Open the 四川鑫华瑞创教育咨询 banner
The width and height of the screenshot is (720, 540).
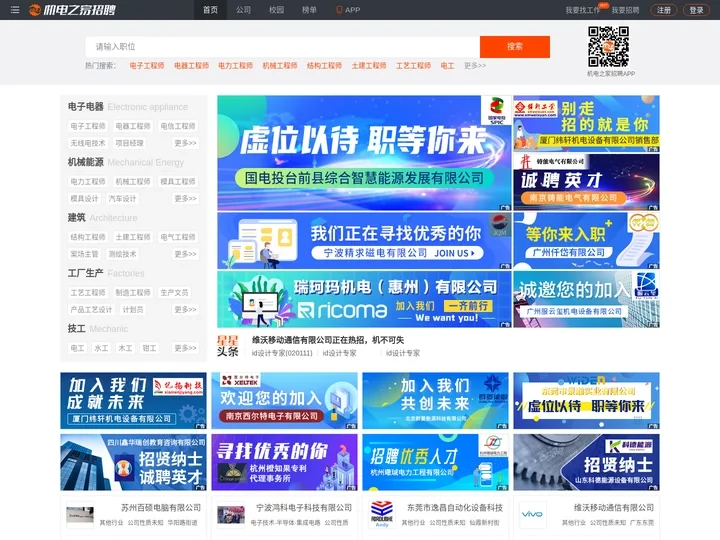tap(133, 462)
